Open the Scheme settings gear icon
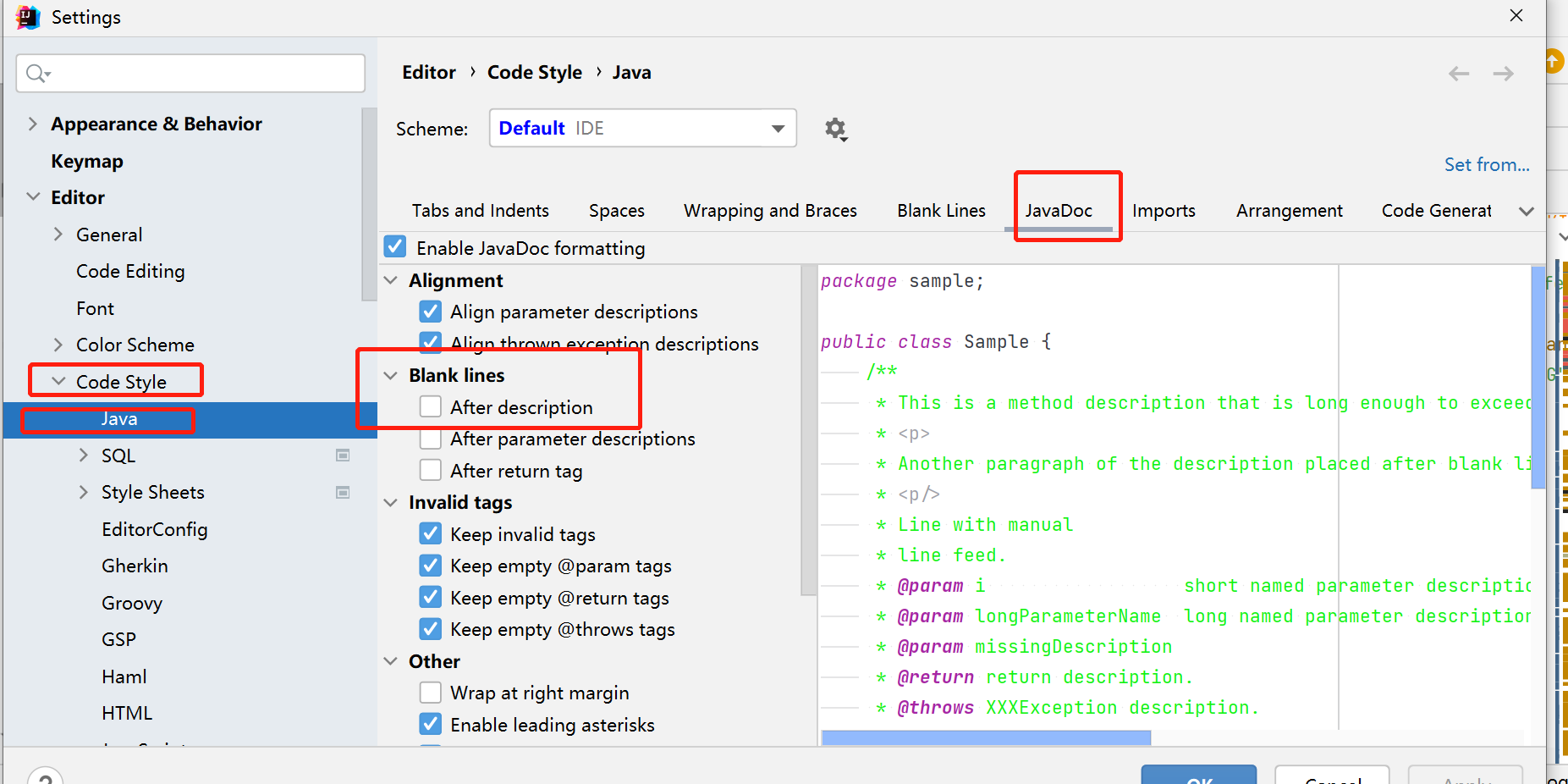 coord(835,129)
